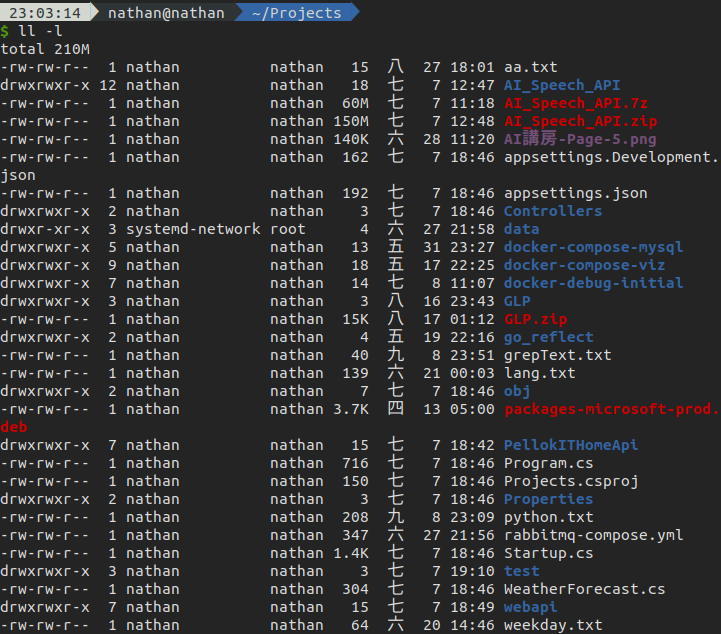Screen dimensions: 721x634
Task: Select the WeatherForecast.cs file name
Action: click(x=584, y=589)
